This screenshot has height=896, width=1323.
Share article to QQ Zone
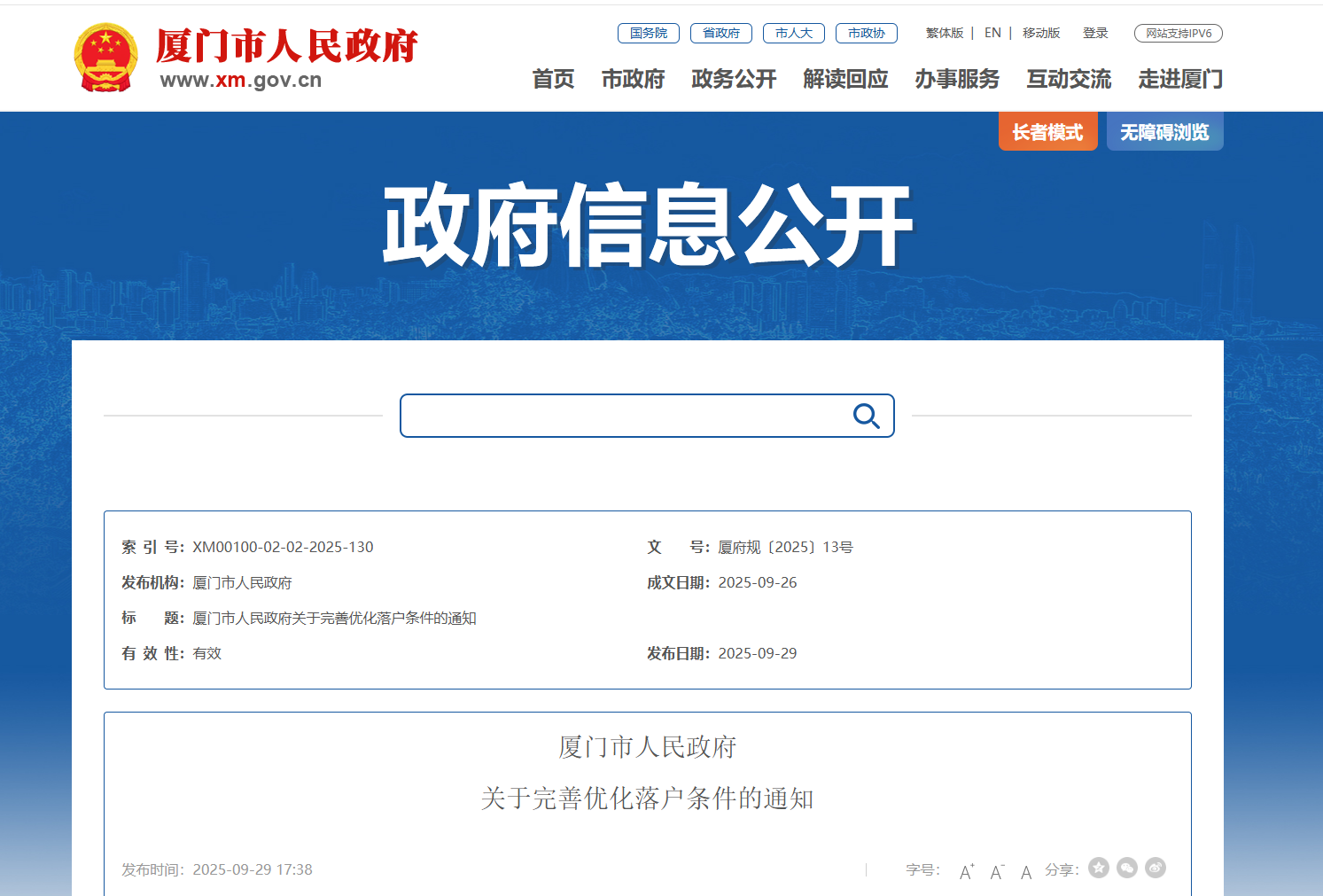coord(1099,869)
